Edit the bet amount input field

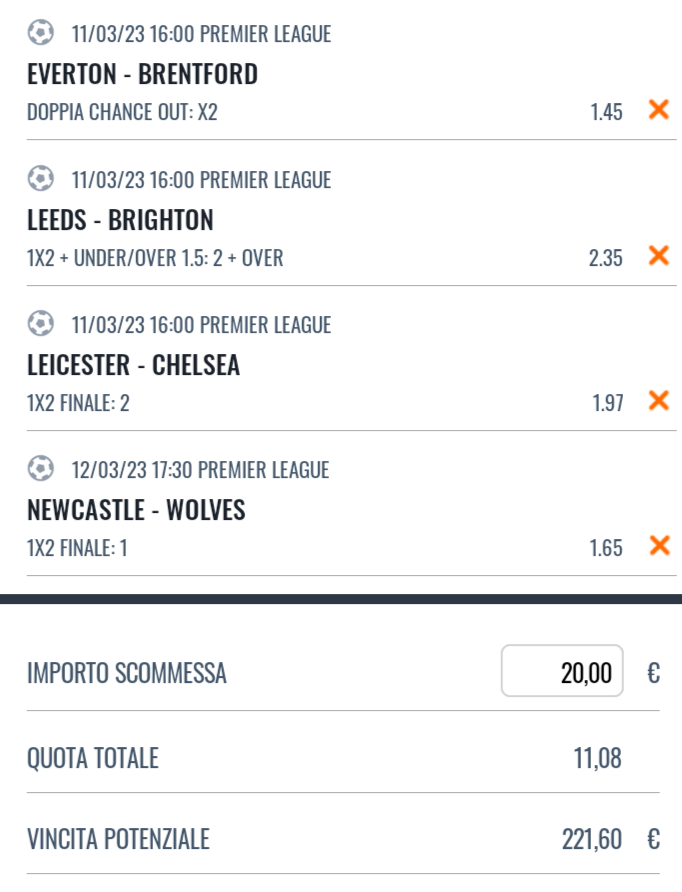[562, 672]
